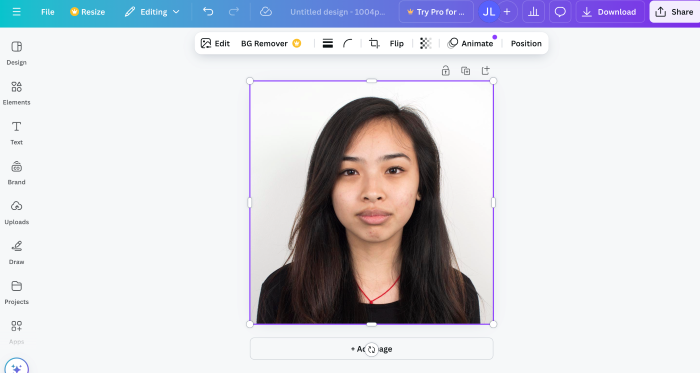The width and height of the screenshot is (700, 373).
Task: Click Flip in the toolbar
Action: pos(396,43)
